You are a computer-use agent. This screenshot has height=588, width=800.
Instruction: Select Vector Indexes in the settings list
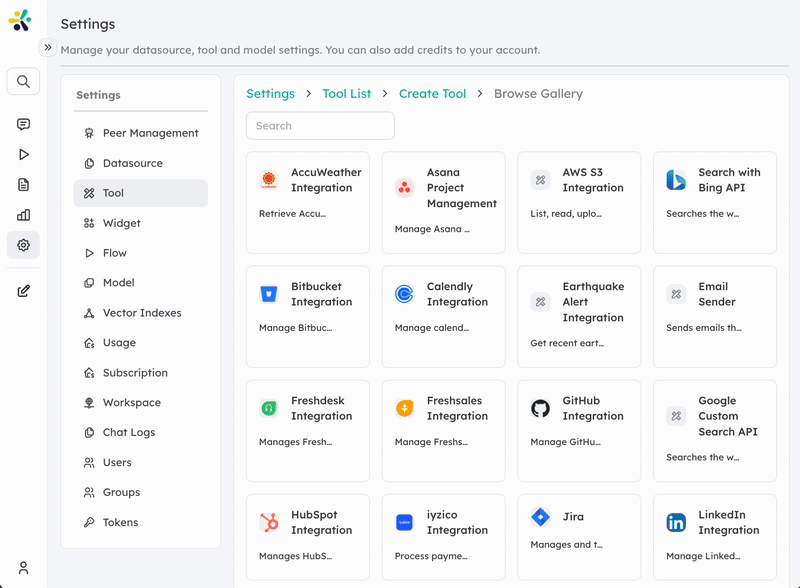(x=141, y=312)
